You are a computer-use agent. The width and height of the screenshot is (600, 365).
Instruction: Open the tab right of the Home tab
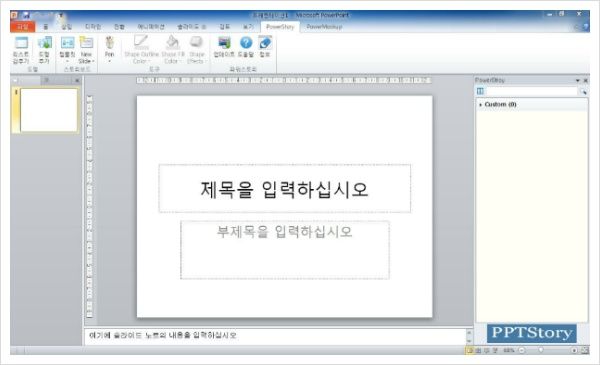[x=67, y=27]
